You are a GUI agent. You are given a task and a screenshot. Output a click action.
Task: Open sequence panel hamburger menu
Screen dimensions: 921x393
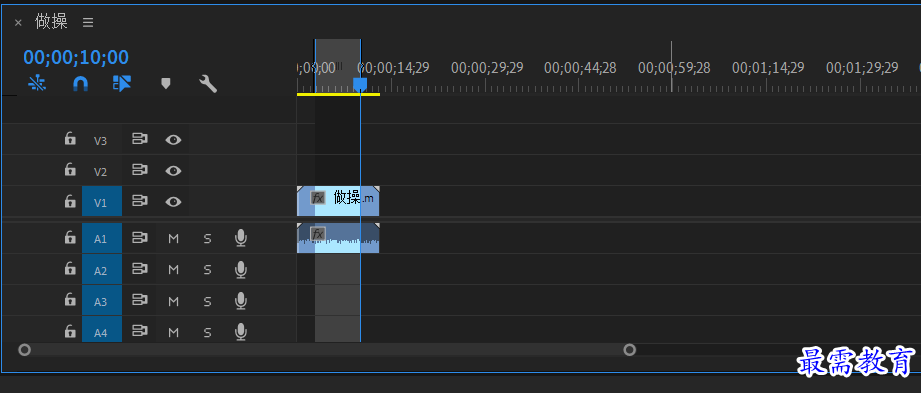coord(88,22)
